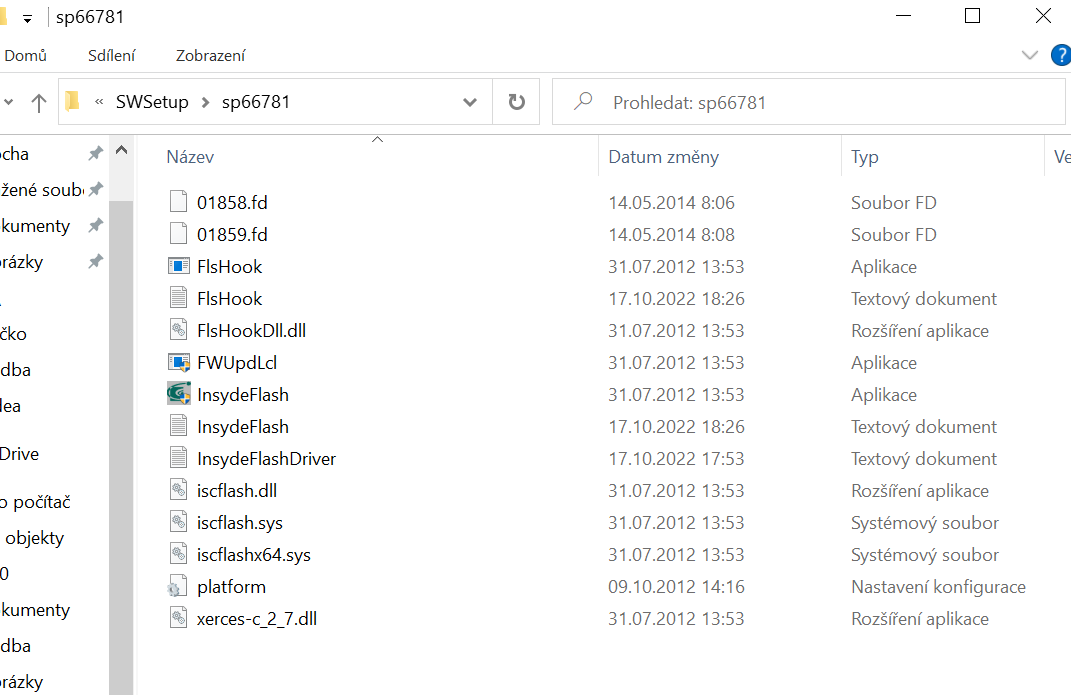Sort by the Typ column header
Image resolution: width=1071 pixels, height=695 pixels.
coord(865,157)
